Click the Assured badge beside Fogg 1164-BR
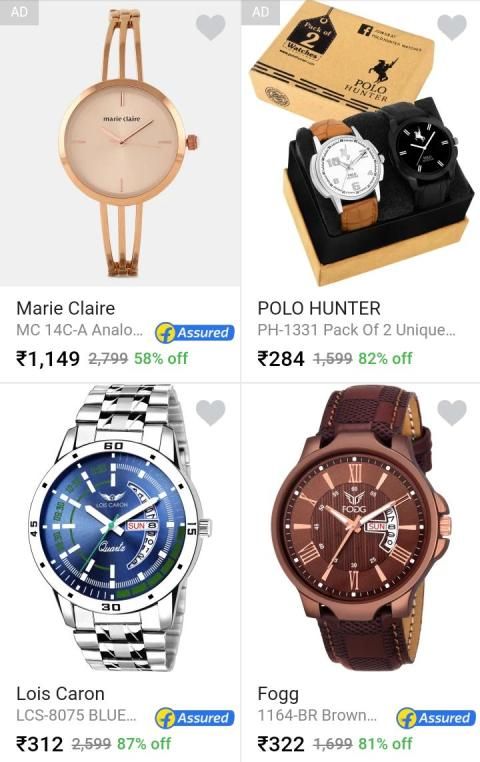This screenshot has height=762, width=480. tap(436, 718)
